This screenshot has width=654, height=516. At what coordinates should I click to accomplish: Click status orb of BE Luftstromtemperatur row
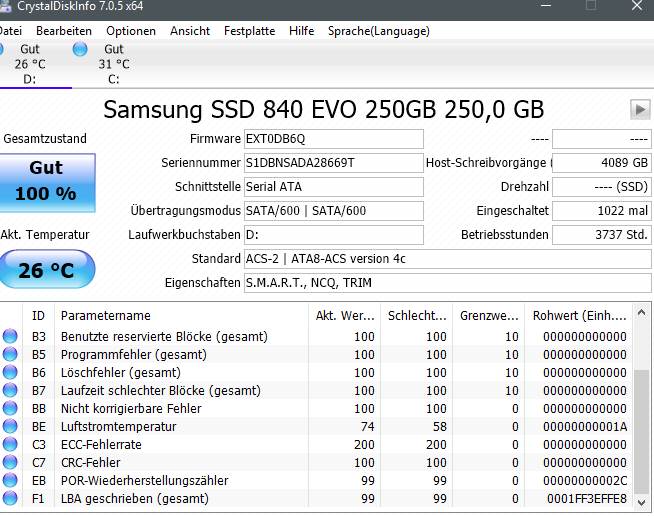[x=10, y=426]
